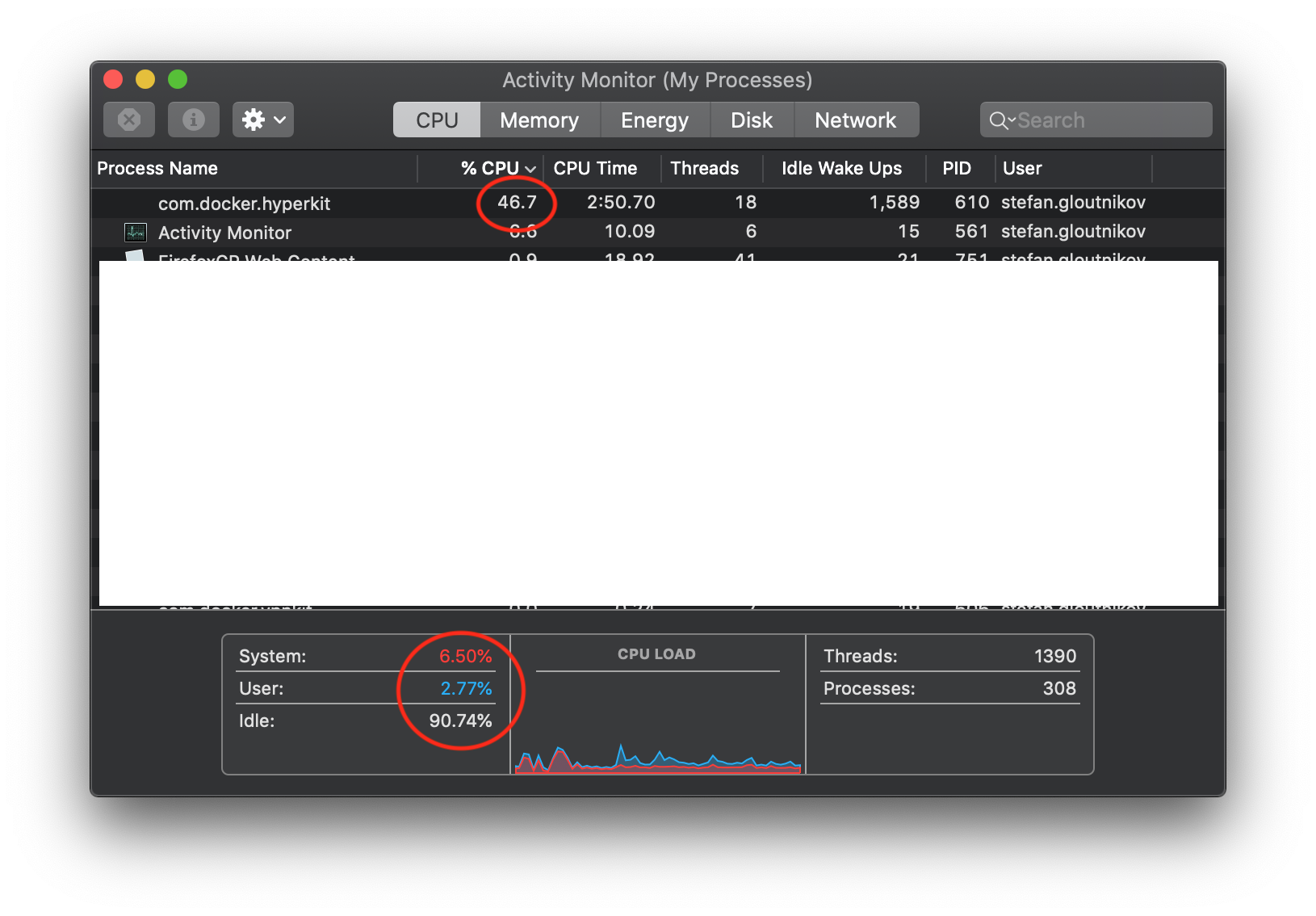This screenshot has height=916, width=1316.
Task: Click the stop process icon
Action: point(128,119)
